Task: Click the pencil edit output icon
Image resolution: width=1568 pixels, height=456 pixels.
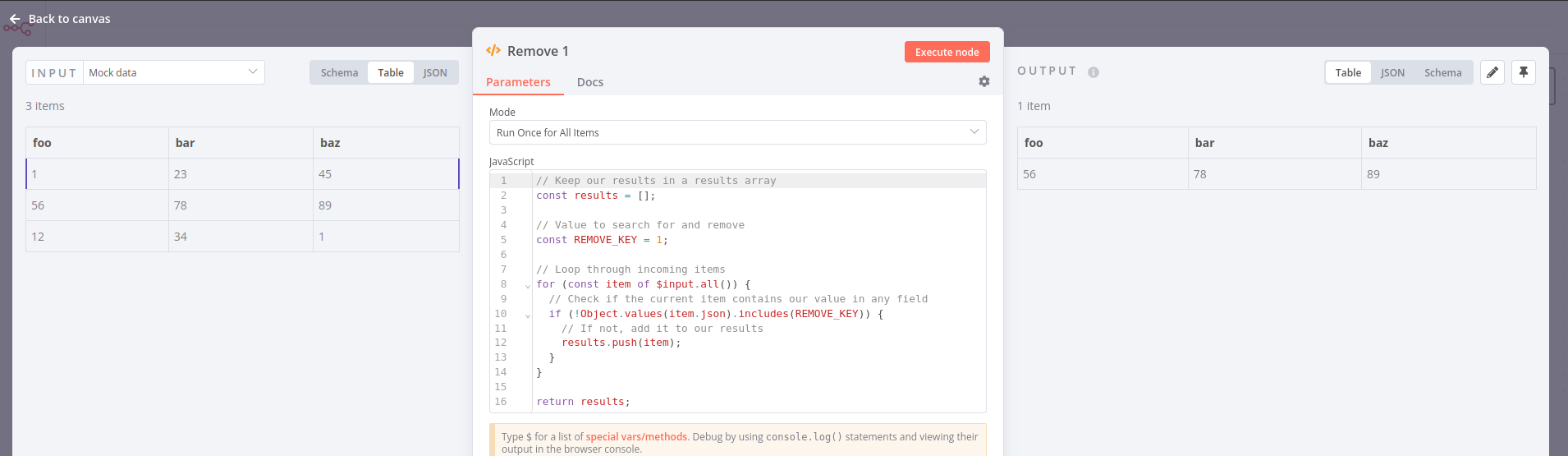Action: point(1492,72)
